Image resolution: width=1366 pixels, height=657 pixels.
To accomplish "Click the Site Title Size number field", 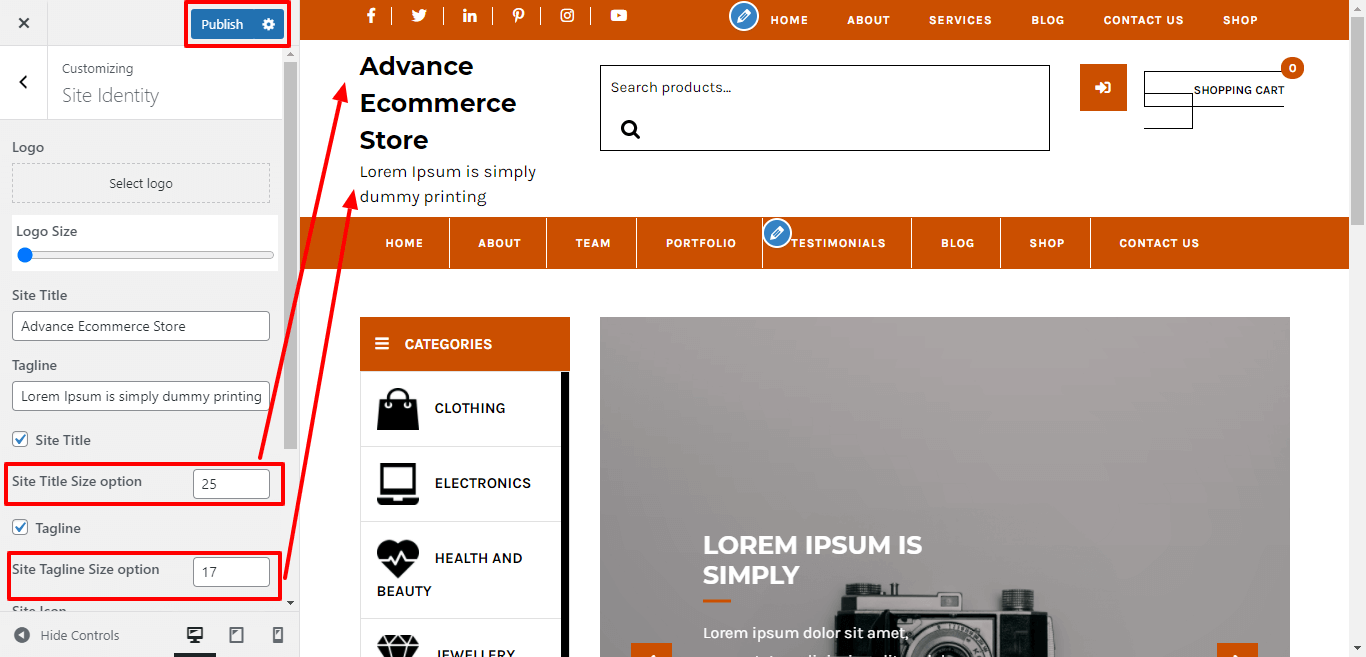I will (x=231, y=484).
